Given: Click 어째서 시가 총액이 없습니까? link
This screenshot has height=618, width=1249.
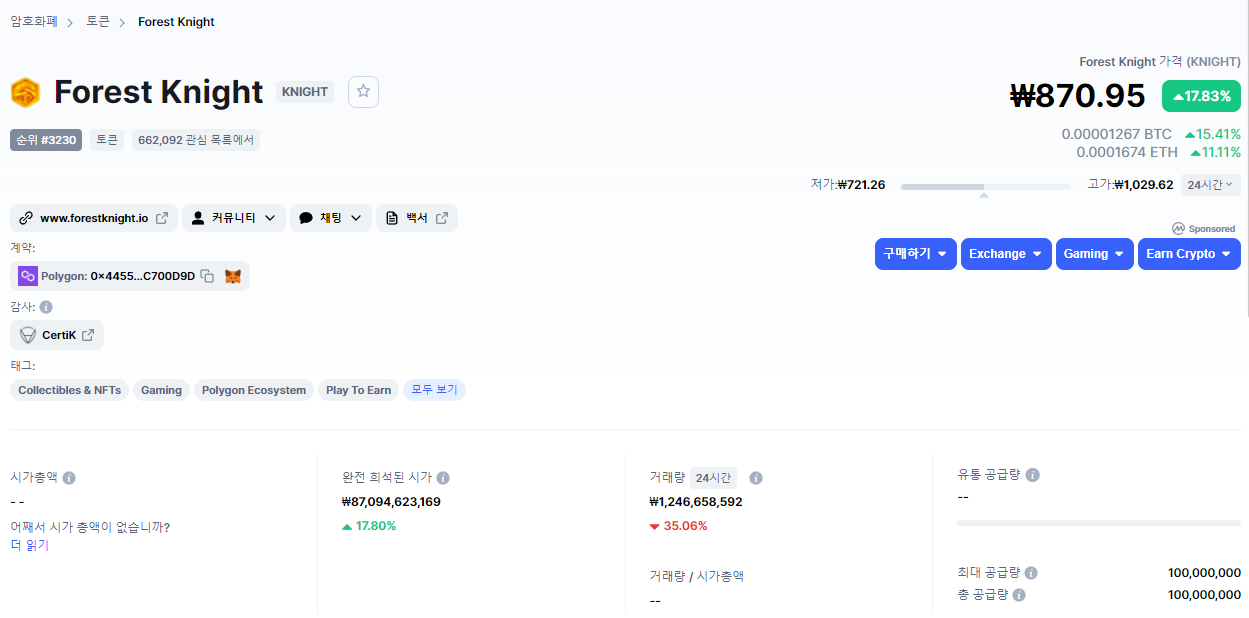Looking at the screenshot, I should [x=90, y=527].
